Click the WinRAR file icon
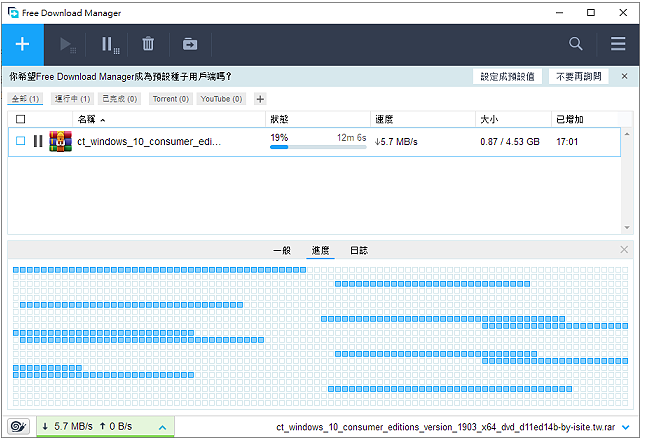This screenshot has width=648, height=444. [60, 141]
